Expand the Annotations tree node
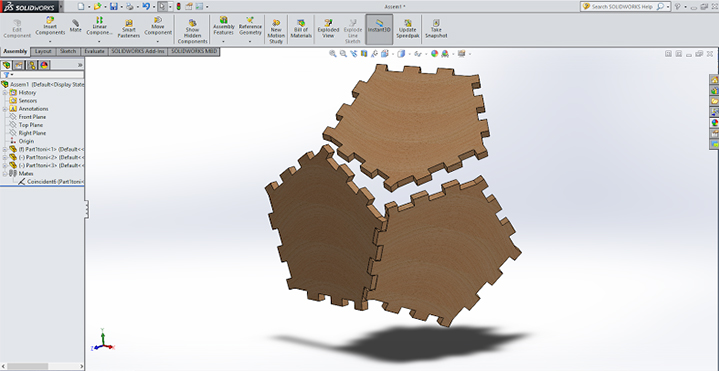The height and width of the screenshot is (371, 719). tap(5, 109)
